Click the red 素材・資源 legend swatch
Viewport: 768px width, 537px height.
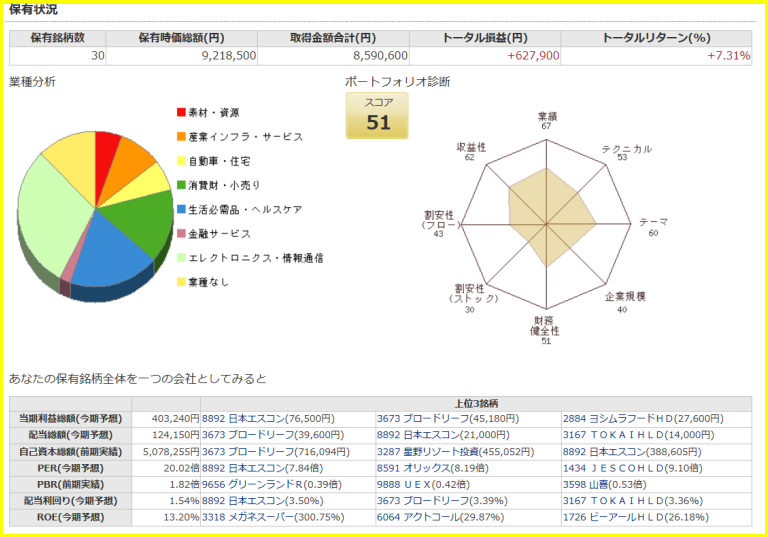(x=181, y=112)
